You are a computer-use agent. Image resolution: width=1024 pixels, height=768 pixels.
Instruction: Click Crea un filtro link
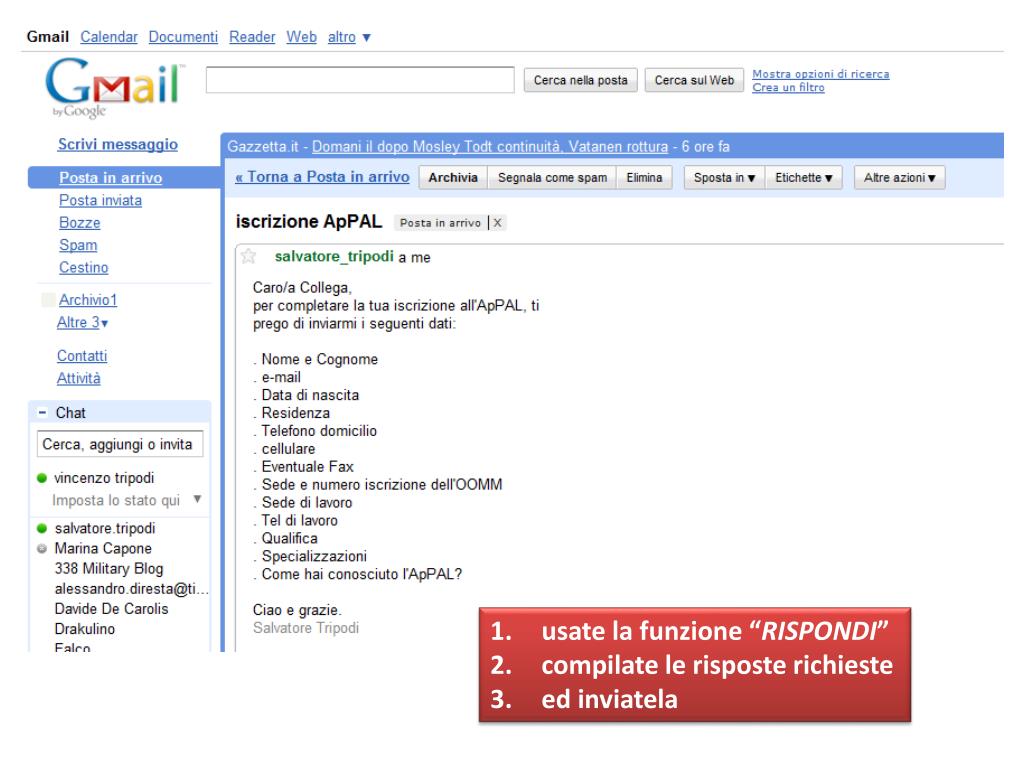788,88
